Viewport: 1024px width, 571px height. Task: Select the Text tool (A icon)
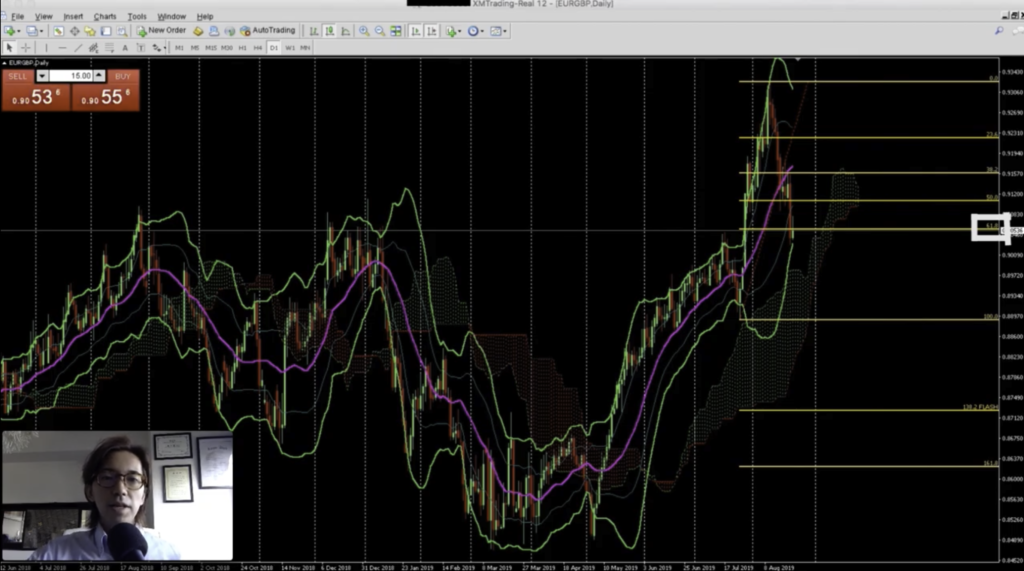tap(125, 48)
